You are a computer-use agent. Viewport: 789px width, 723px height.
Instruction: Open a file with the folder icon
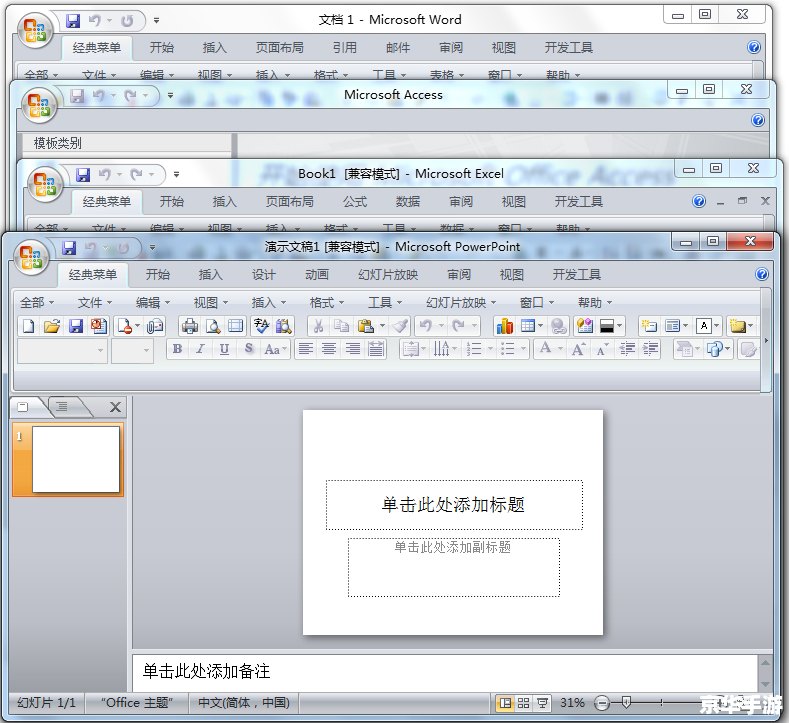[x=52, y=326]
